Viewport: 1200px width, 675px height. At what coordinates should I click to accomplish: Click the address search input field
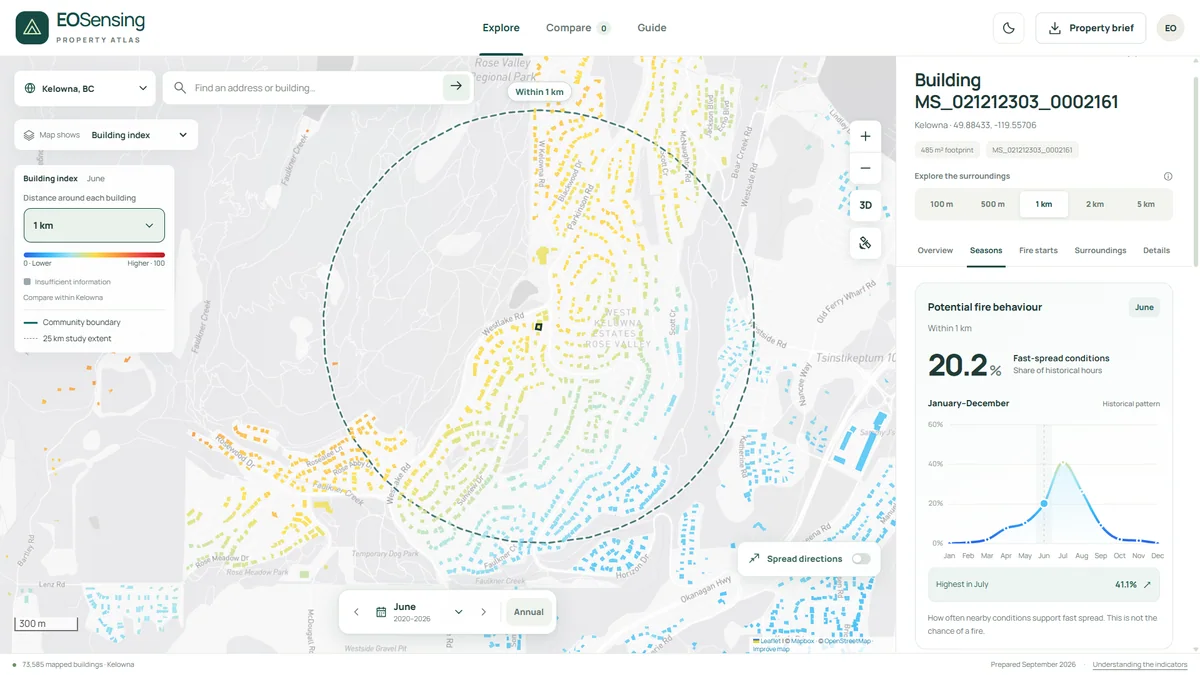(315, 88)
